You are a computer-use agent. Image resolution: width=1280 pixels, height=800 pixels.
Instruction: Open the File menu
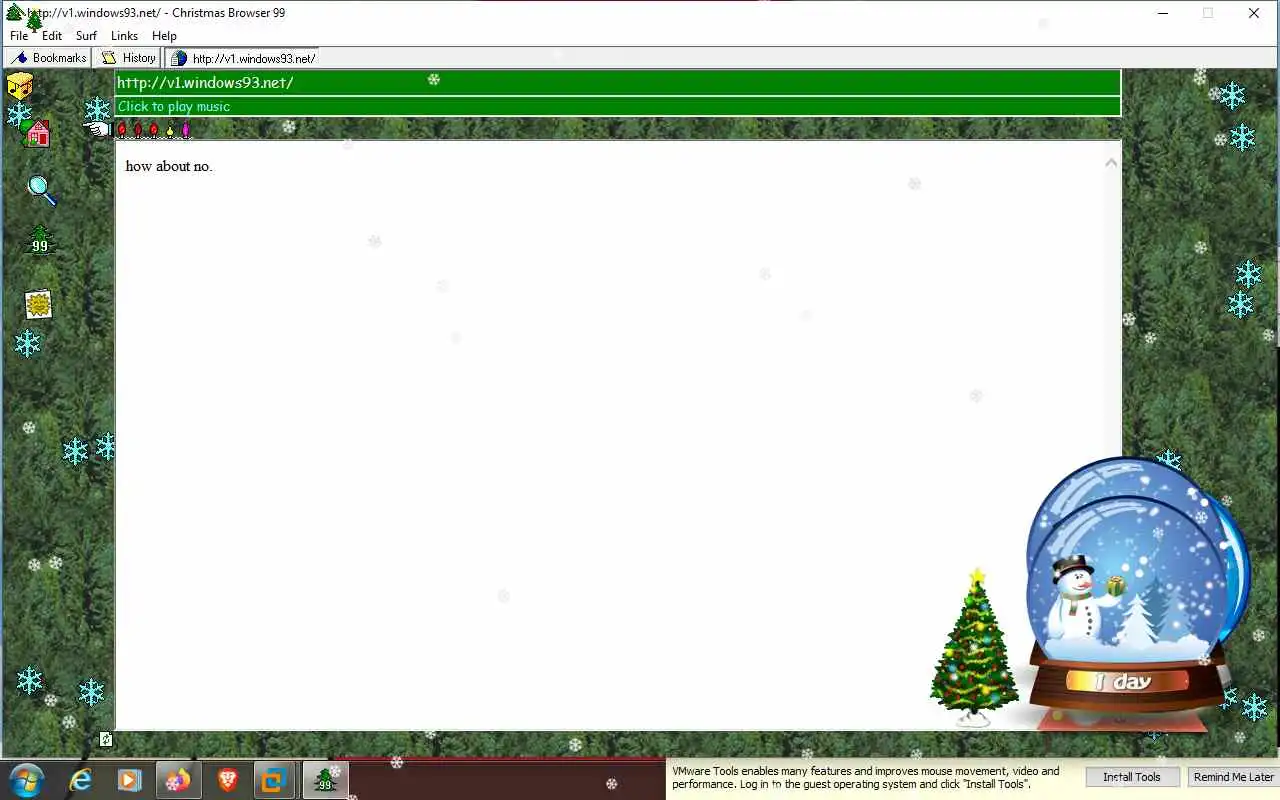pos(19,36)
